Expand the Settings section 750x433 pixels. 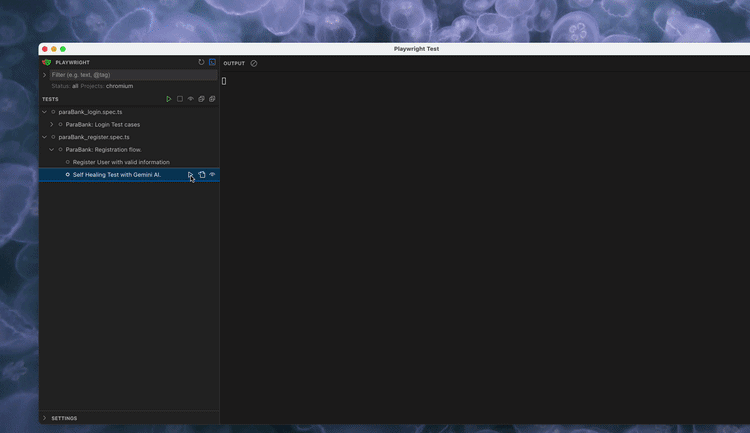pyautogui.click(x=44, y=418)
